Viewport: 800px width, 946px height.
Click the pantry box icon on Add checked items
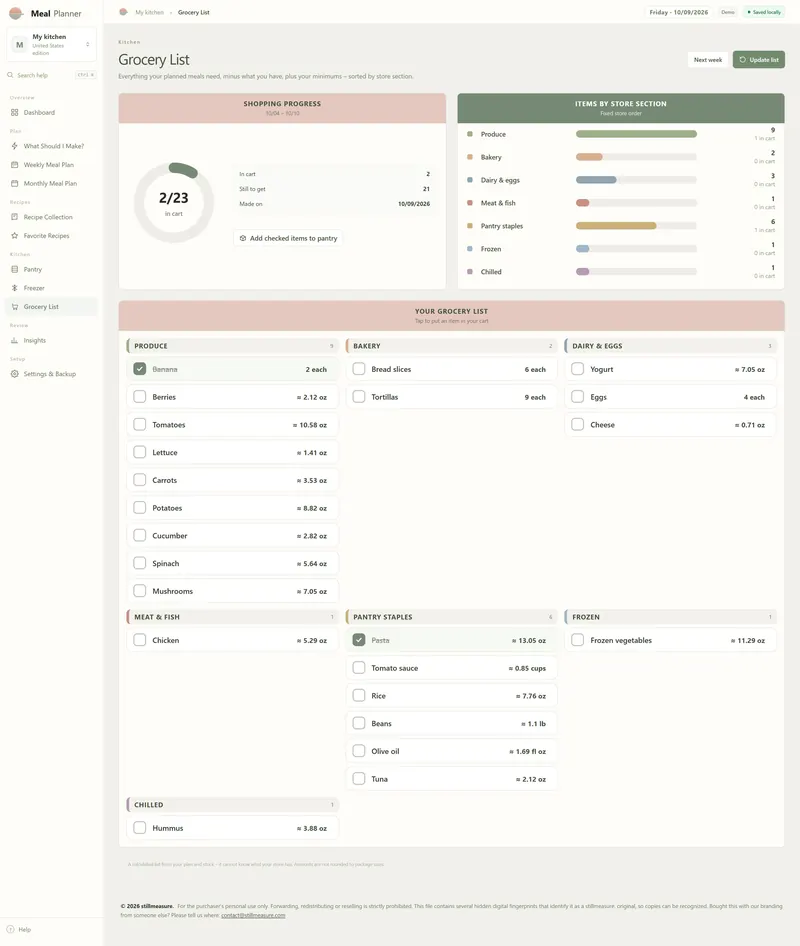[243, 238]
